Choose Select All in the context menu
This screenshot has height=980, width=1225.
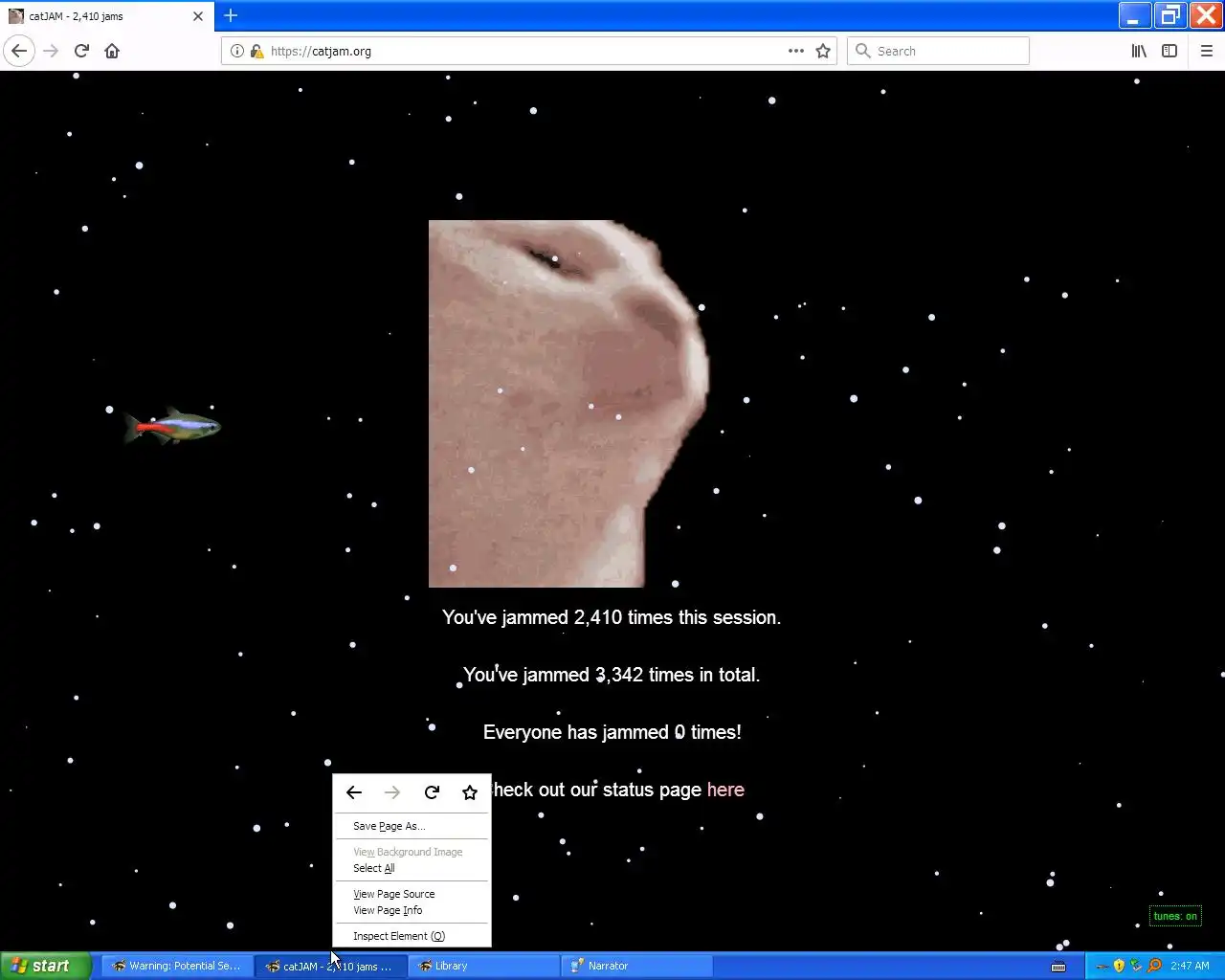412,868
